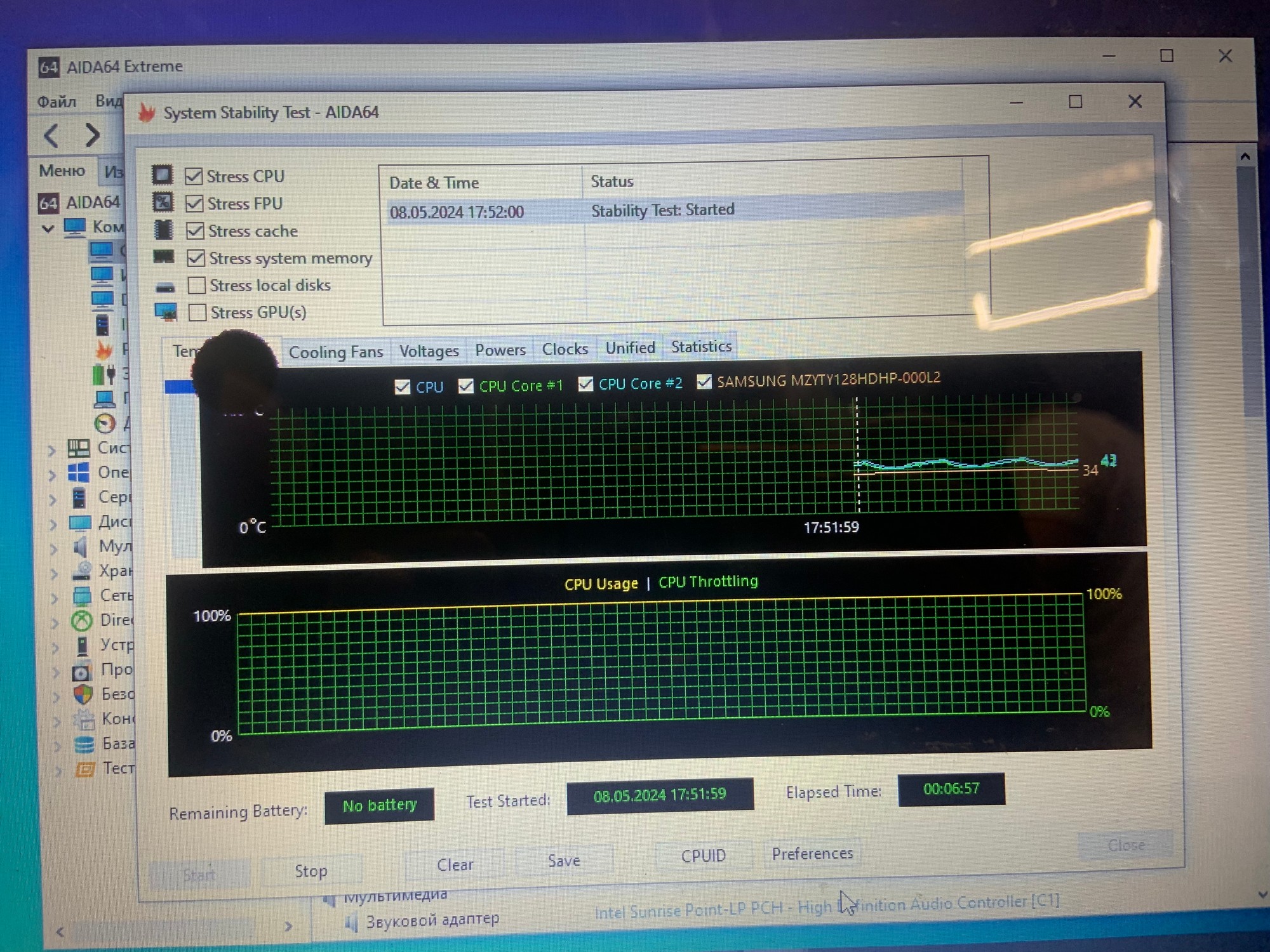This screenshot has height=952, width=1270.
Task: Click the system memory module icon
Action: tap(164, 256)
